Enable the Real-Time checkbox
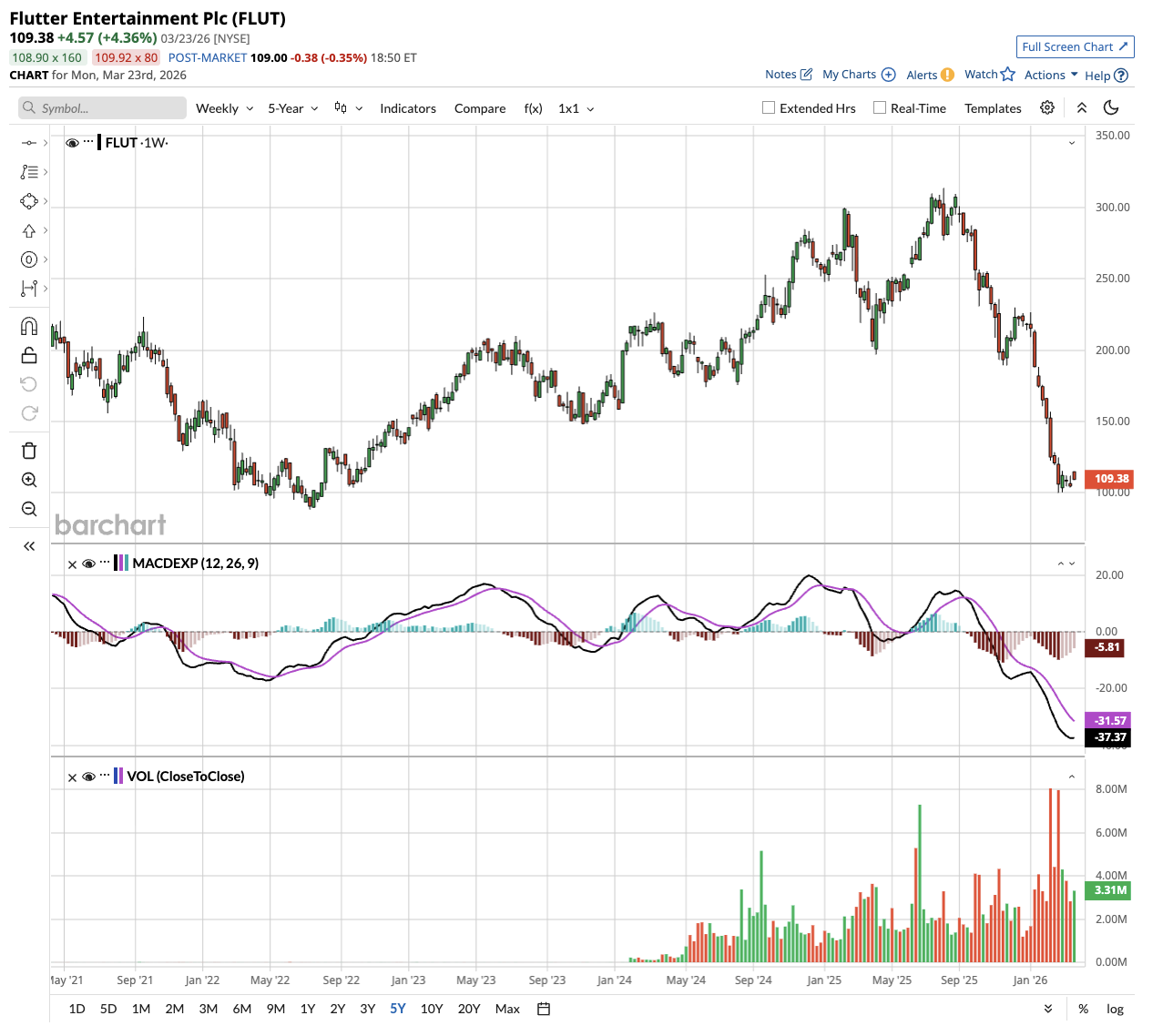This screenshot has height=1036, width=1173. tap(880, 107)
